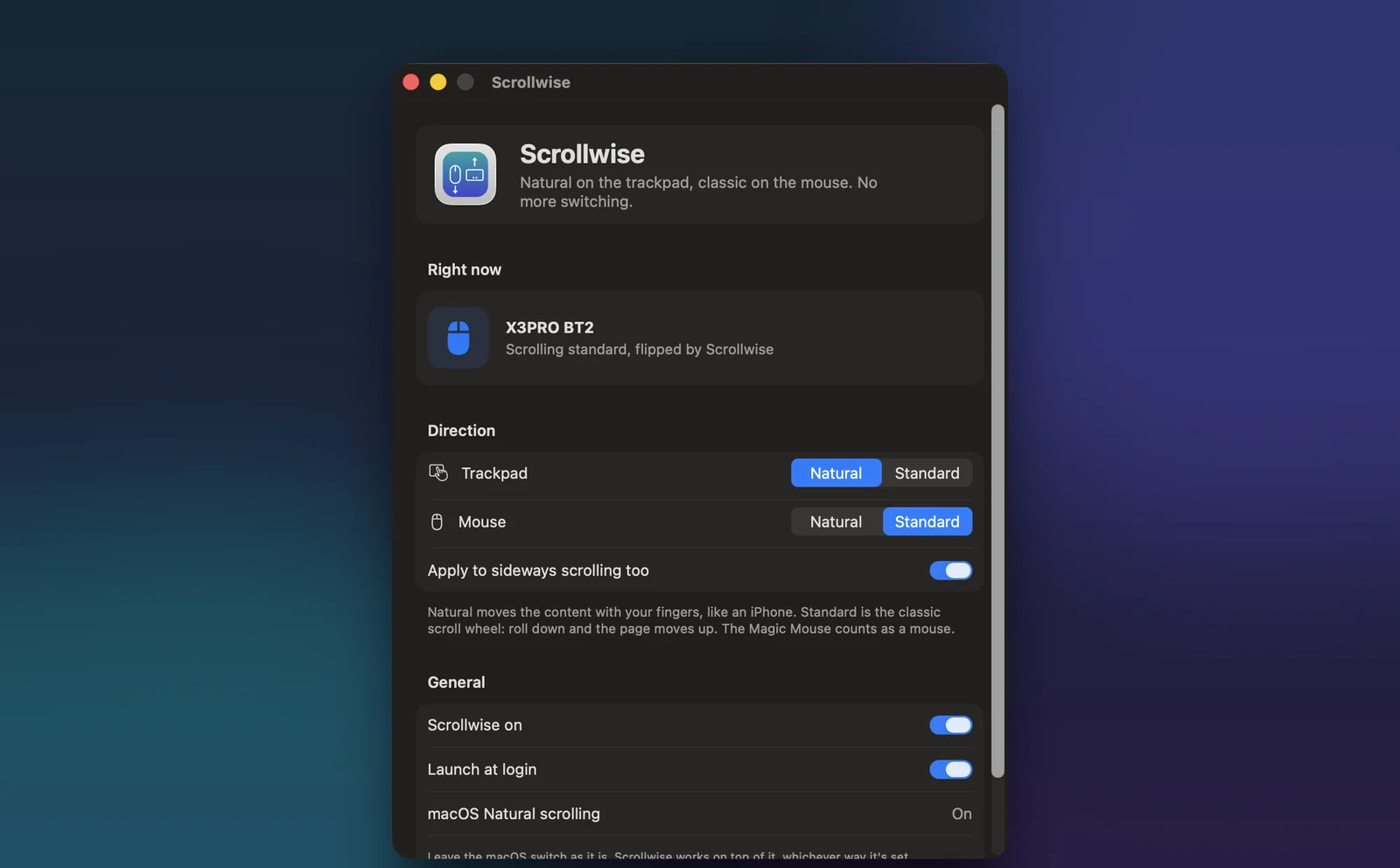Disable the Launch at login switch
This screenshot has width=1400, height=868.
click(x=950, y=769)
